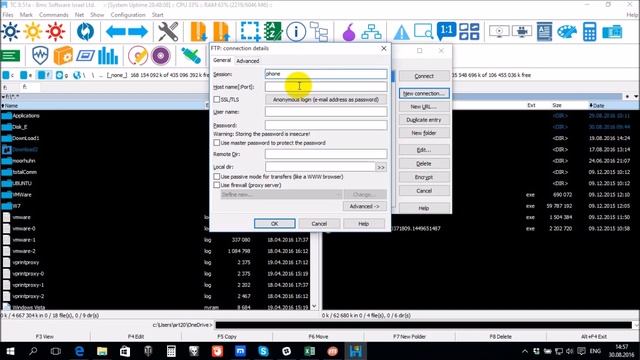The width and height of the screenshot is (640, 360).
Task: Enable Use passive mode for transfers
Action: pyautogui.click(x=217, y=177)
